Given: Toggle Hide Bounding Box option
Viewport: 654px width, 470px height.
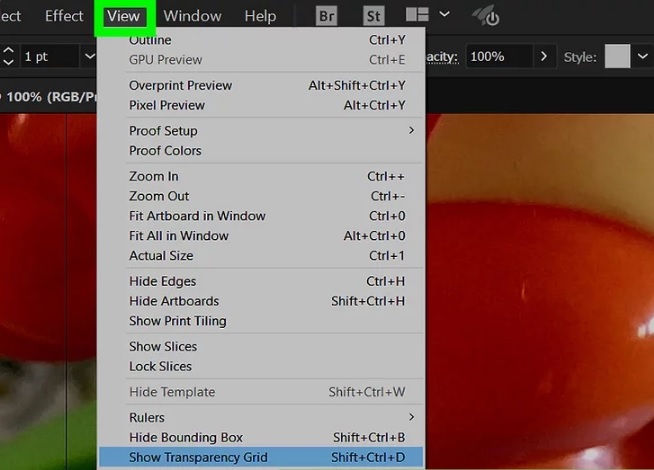Looking at the screenshot, I should point(262,437).
